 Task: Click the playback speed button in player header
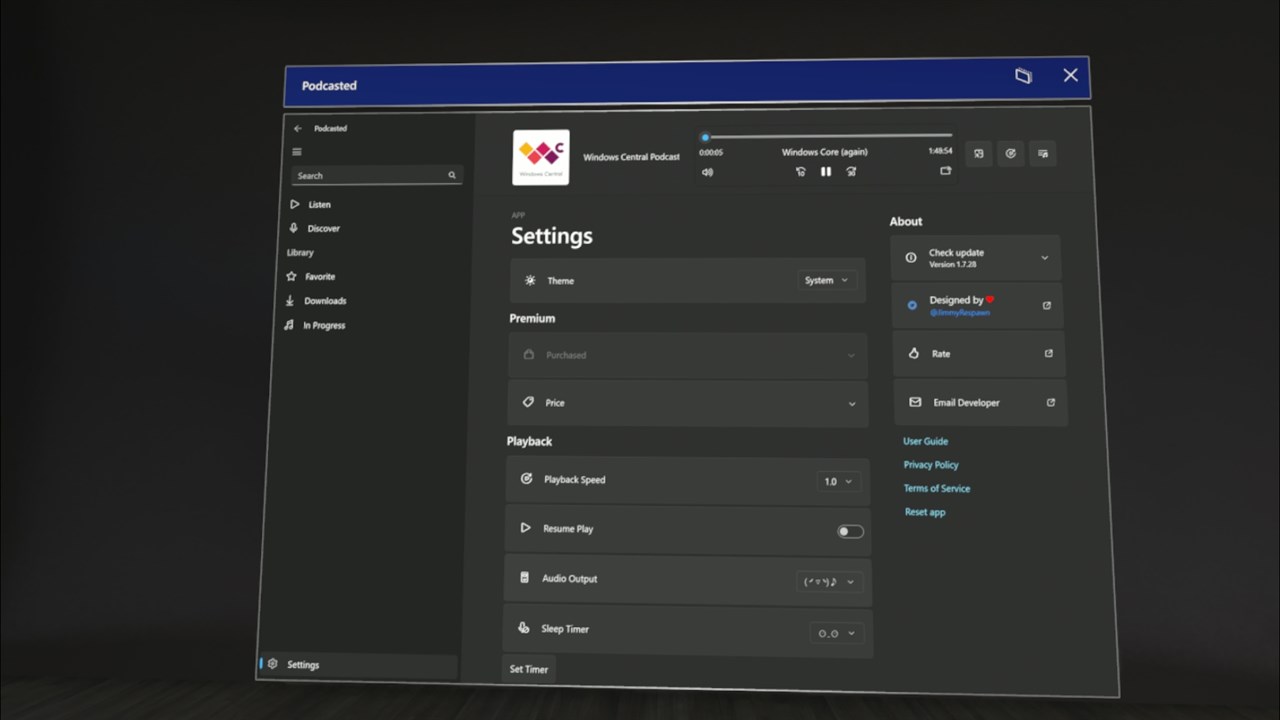click(x=1011, y=153)
